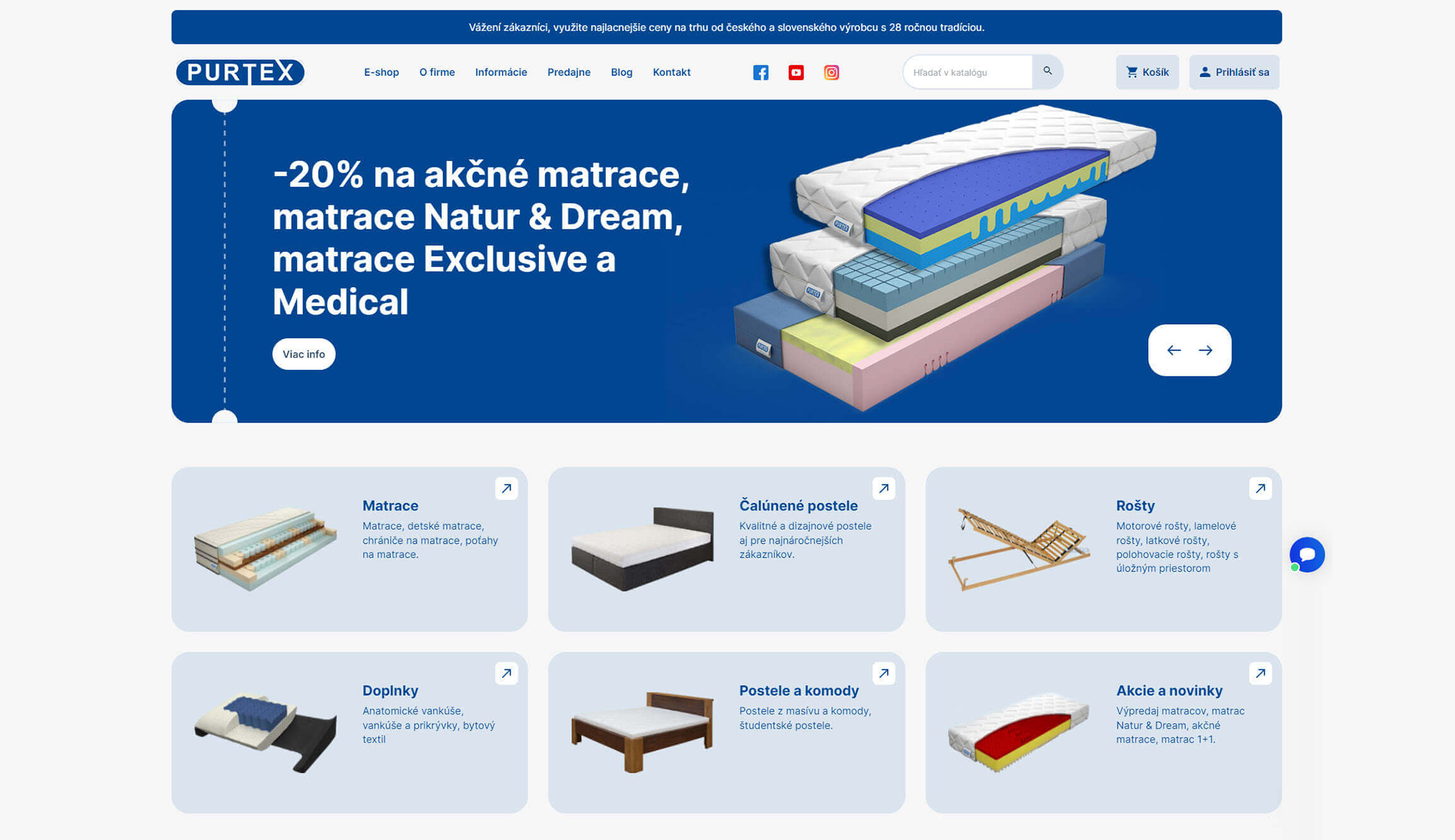1455x840 pixels.
Task: Open the Purtex Facebook page icon
Action: pyautogui.click(x=761, y=73)
